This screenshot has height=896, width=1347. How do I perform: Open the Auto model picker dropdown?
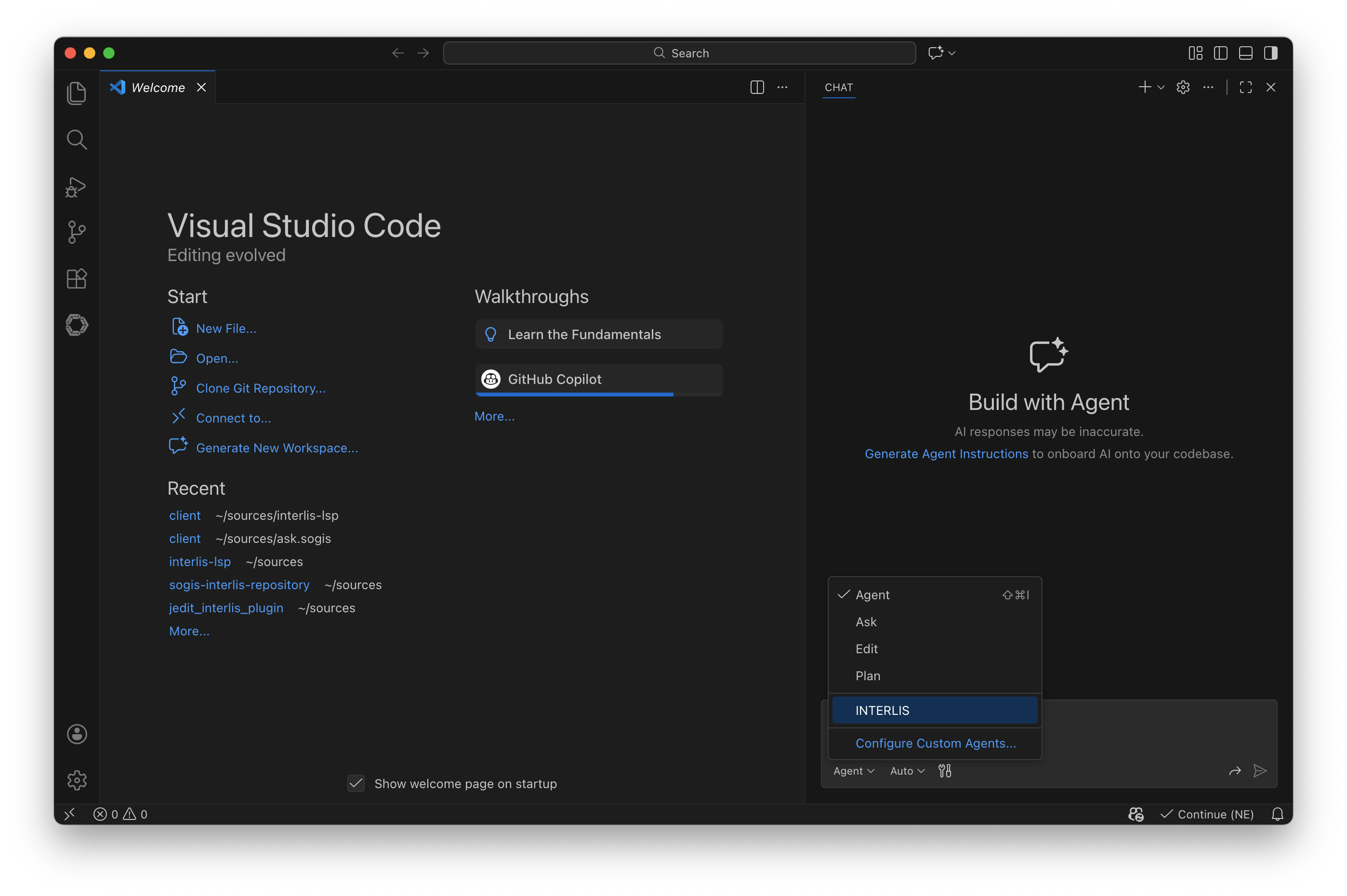[906, 771]
